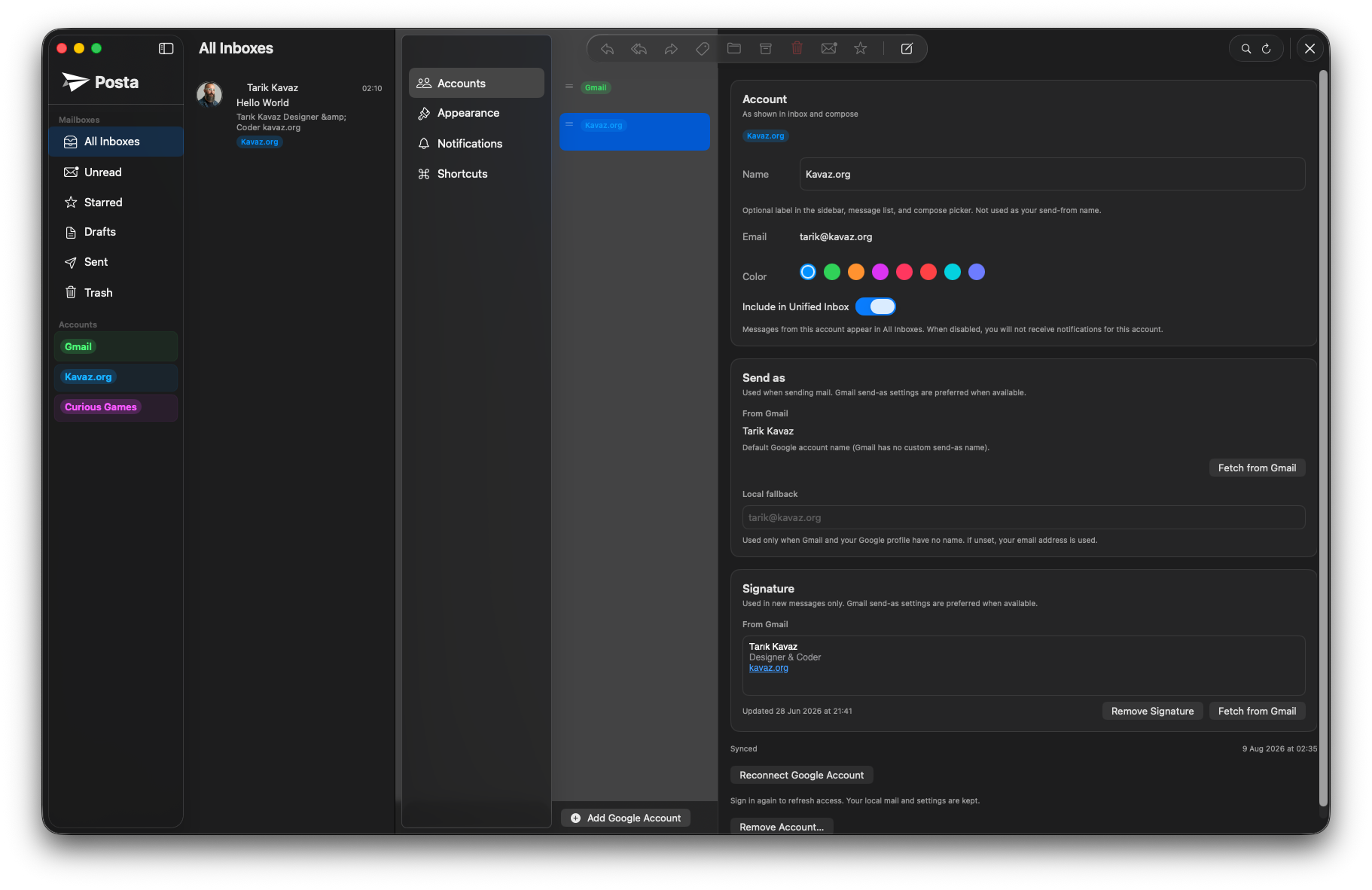Viewport: 1372px width, 890px height.
Task: Click the star icon in the toolbar
Action: (x=861, y=49)
